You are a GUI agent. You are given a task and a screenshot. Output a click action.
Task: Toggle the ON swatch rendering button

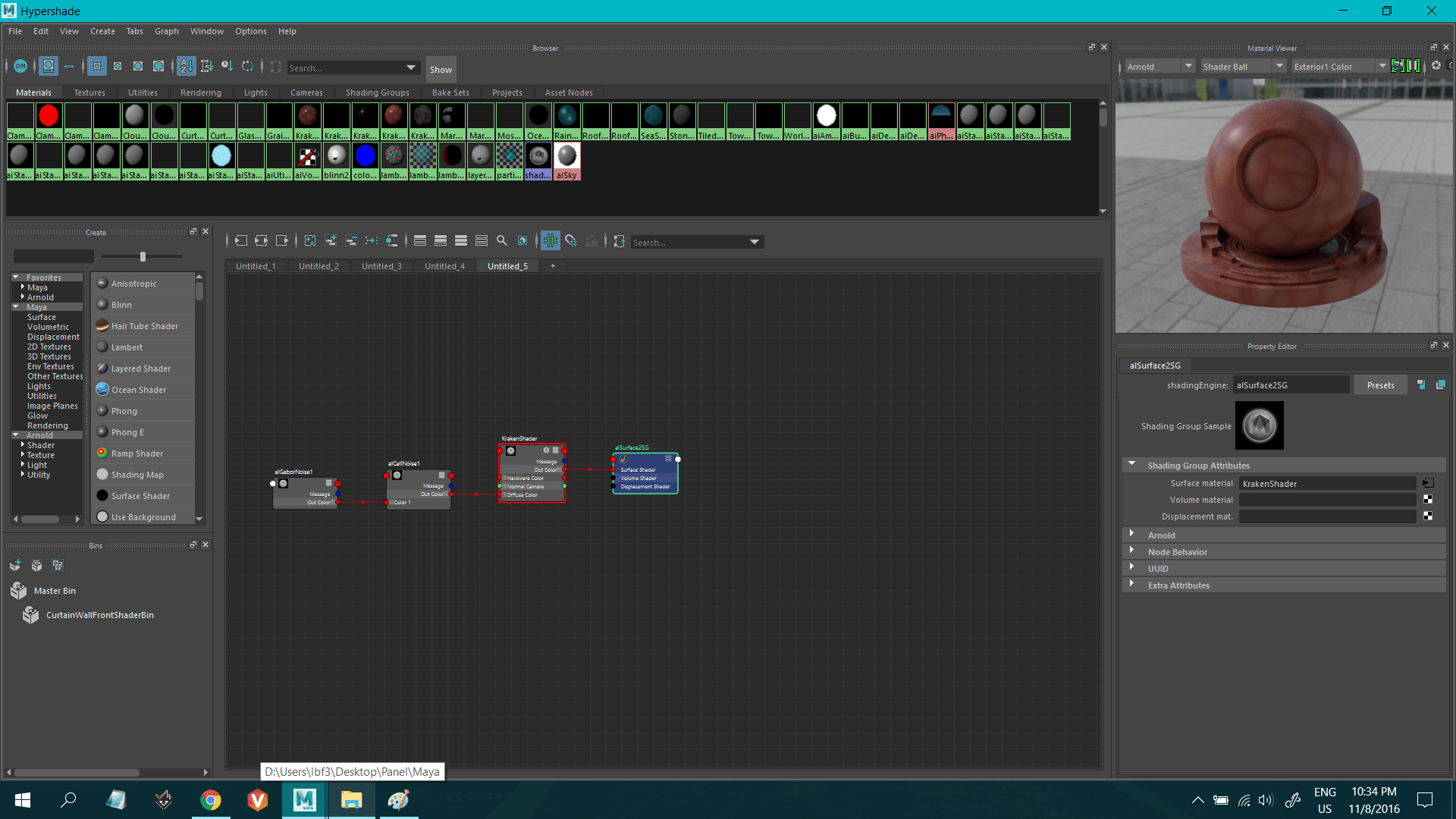coord(20,67)
